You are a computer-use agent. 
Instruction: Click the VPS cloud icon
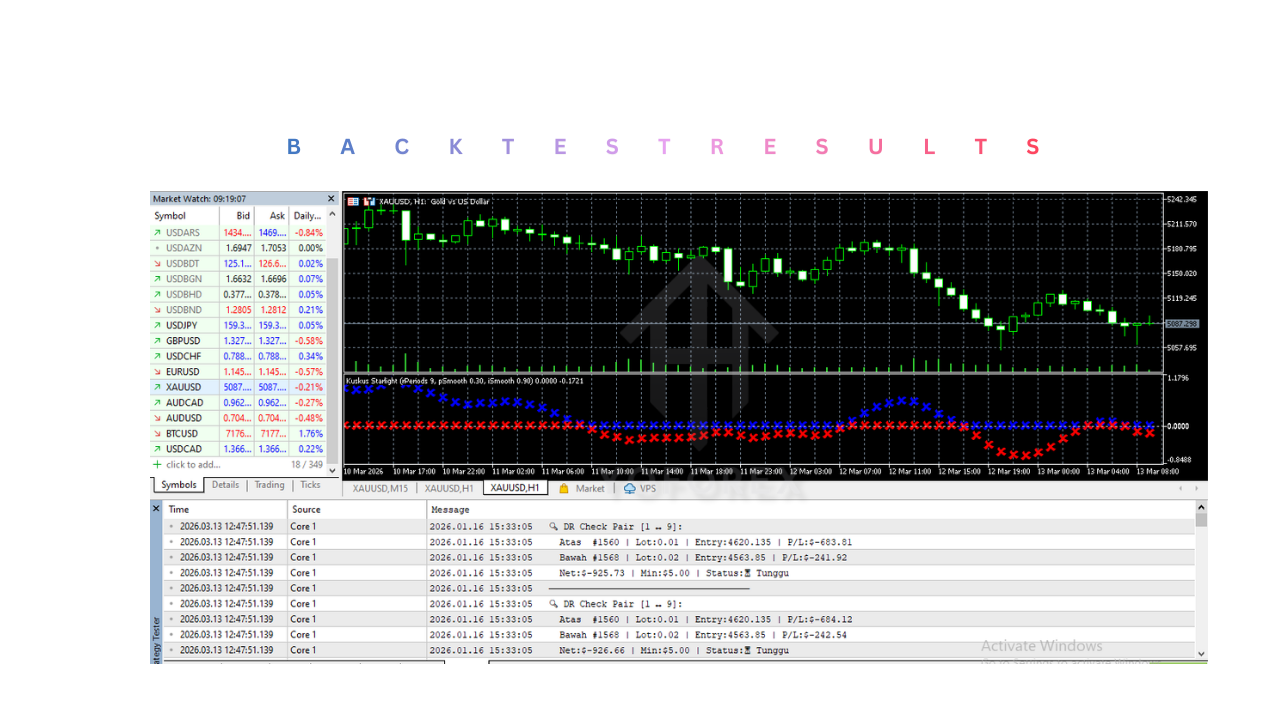(x=629, y=489)
